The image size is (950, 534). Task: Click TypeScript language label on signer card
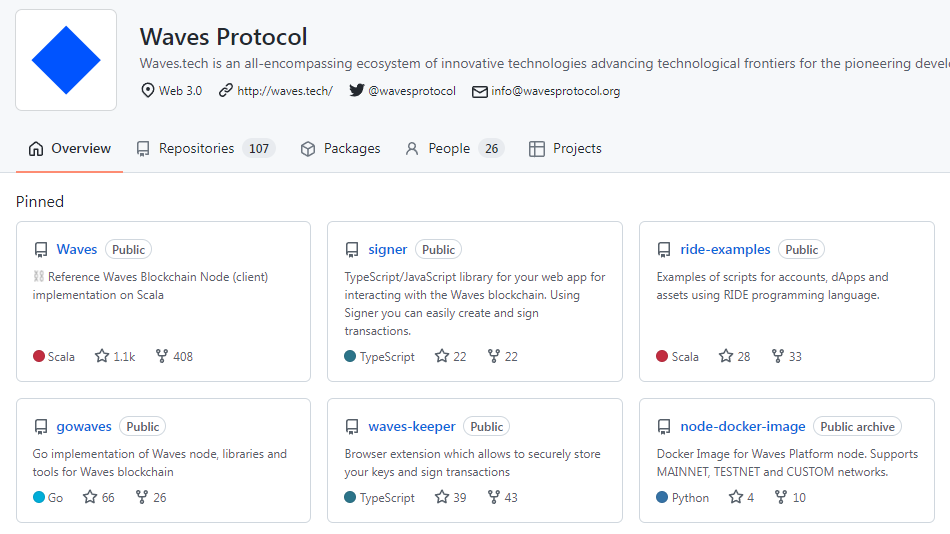point(387,356)
